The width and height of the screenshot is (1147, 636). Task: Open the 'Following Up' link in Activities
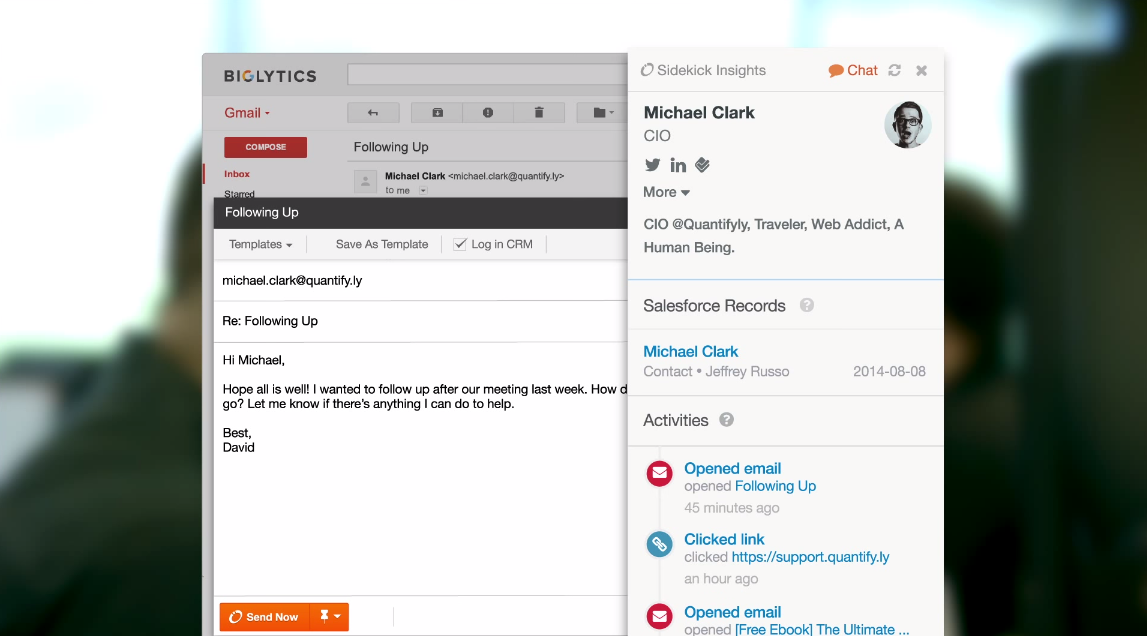pos(775,486)
